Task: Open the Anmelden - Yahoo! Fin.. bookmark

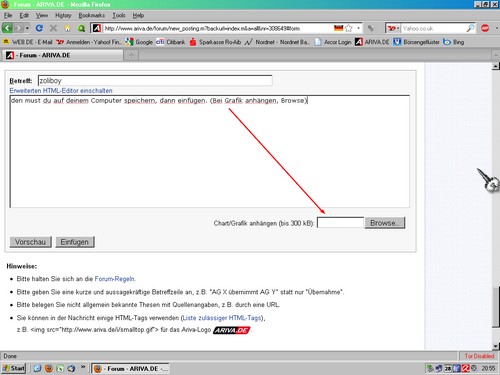Action: (x=89, y=42)
